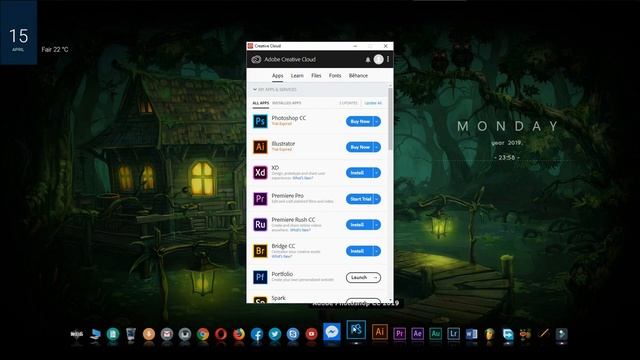Expand Photoshop CC Buy Now dropdown arrow

tap(377, 121)
